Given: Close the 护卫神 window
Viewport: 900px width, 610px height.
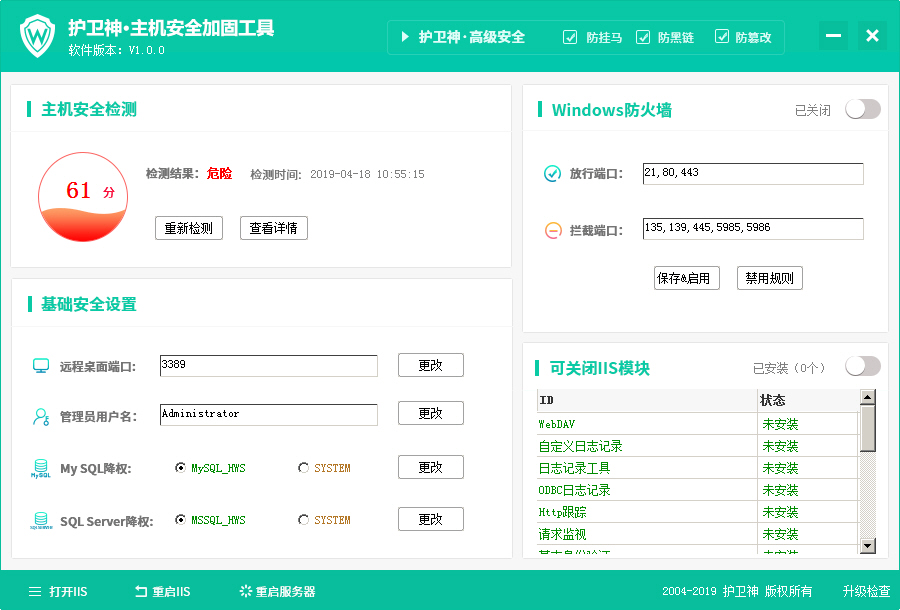Looking at the screenshot, I should coord(872,36).
